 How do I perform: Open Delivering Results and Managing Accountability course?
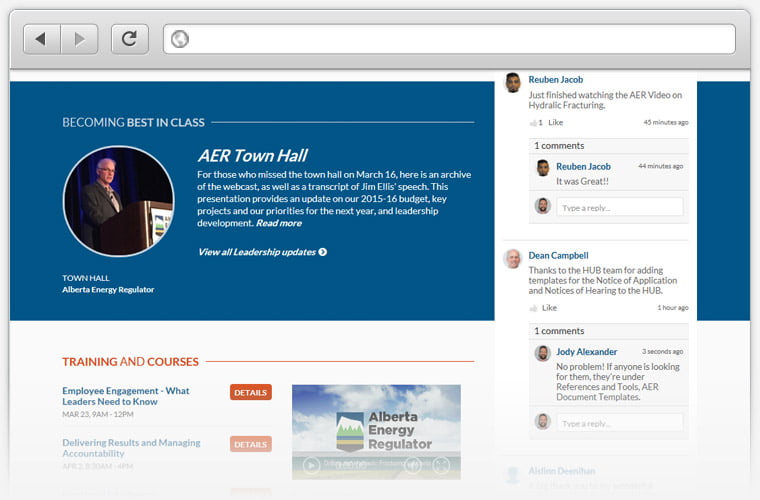click(131, 448)
